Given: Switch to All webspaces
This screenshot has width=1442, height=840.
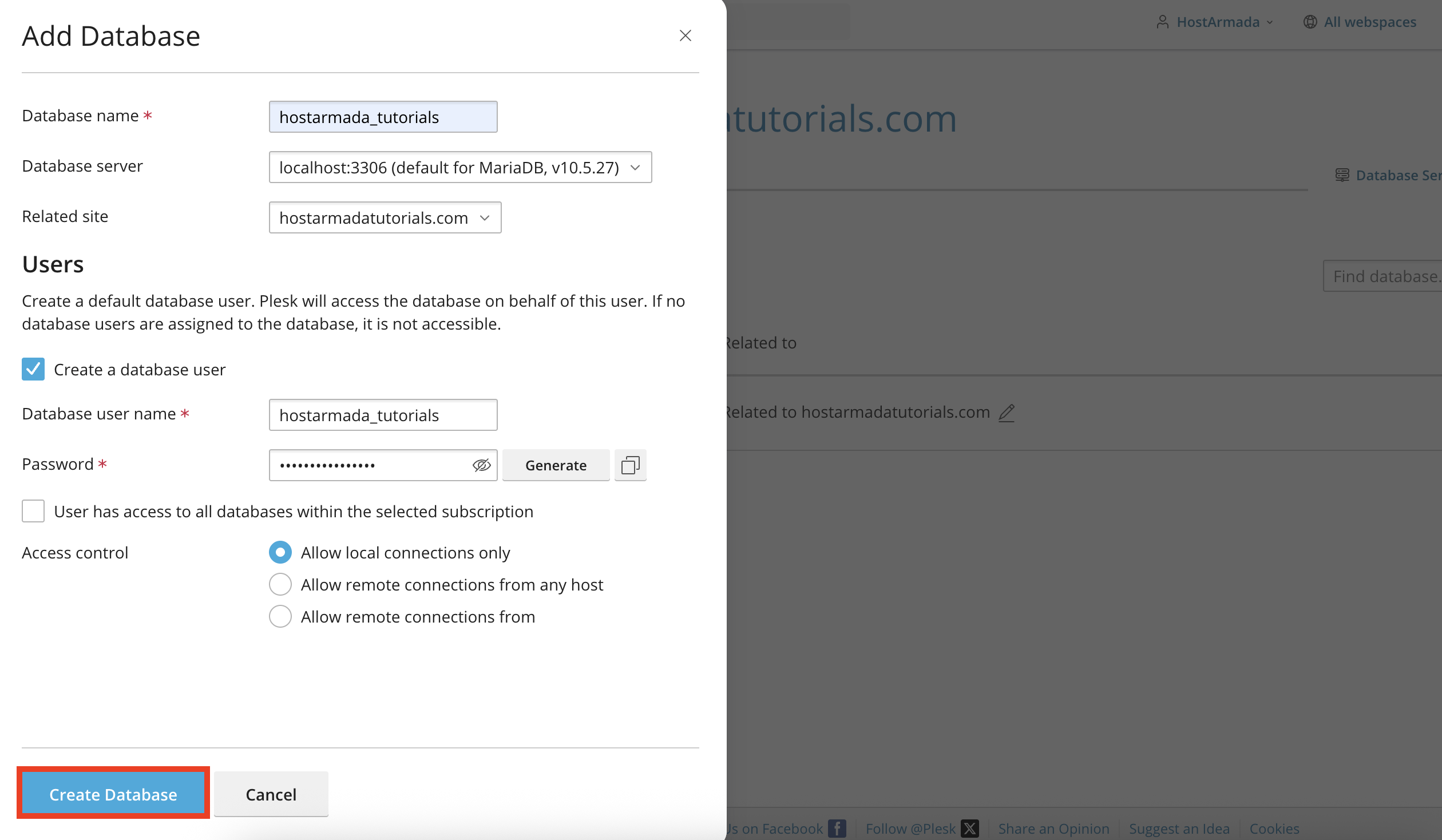Looking at the screenshot, I should [1370, 22].
